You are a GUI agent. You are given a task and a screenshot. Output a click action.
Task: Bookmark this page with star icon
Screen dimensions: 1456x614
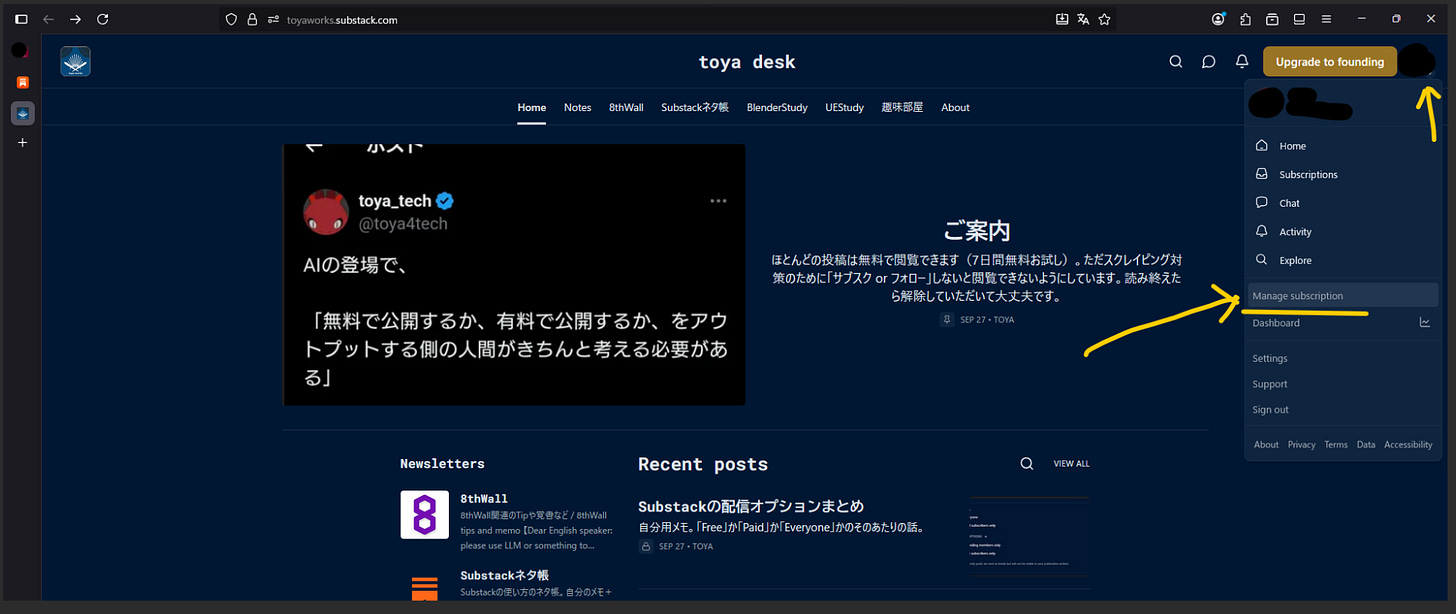[1104, 19]
